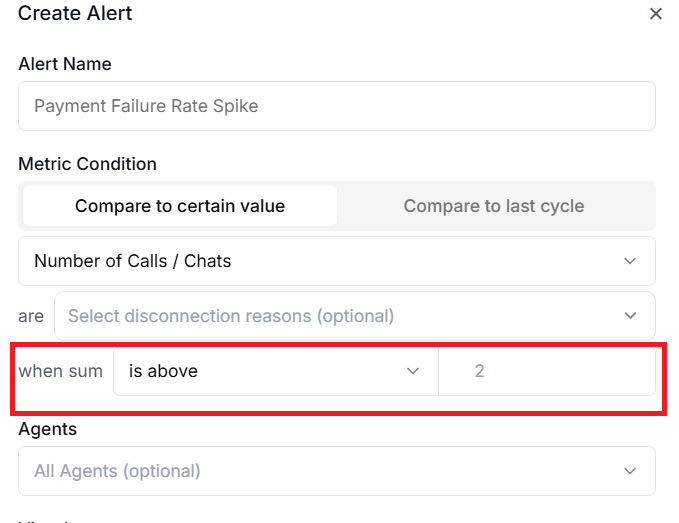Click the Alert Name input field

(x=336, y=106)
